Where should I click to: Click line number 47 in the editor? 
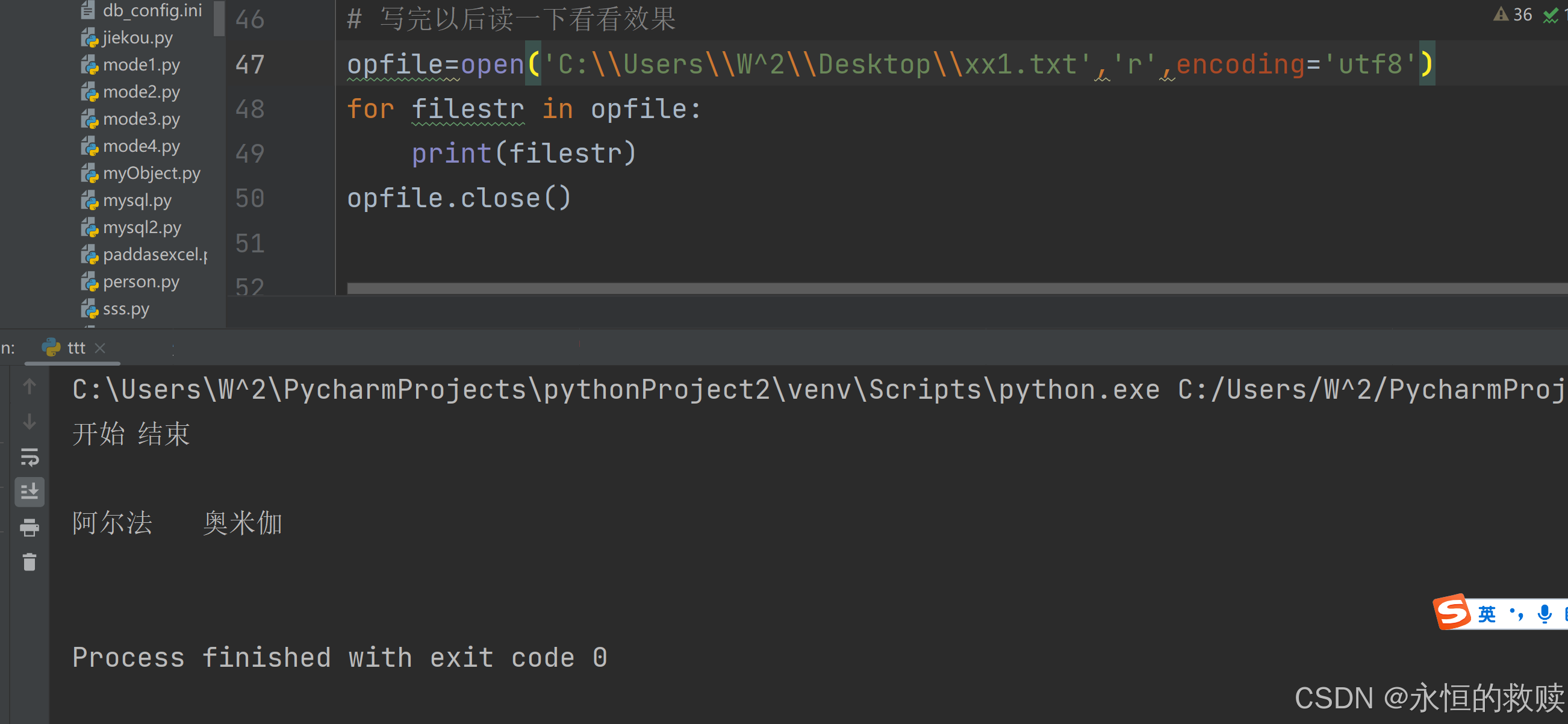pyautogui.click(x=249, y=64)
